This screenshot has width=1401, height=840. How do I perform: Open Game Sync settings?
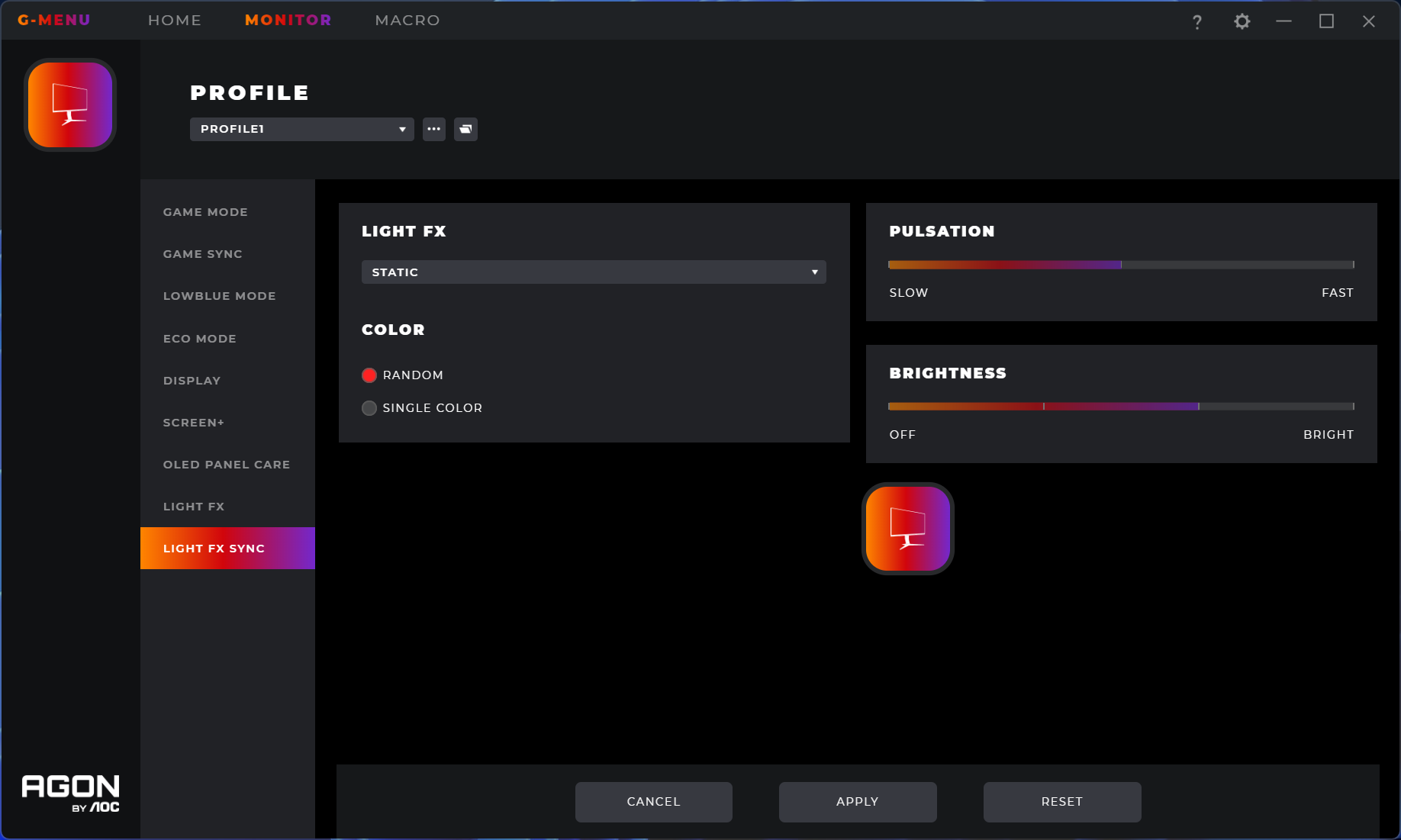pyautogui.click(x=227, y=254)
